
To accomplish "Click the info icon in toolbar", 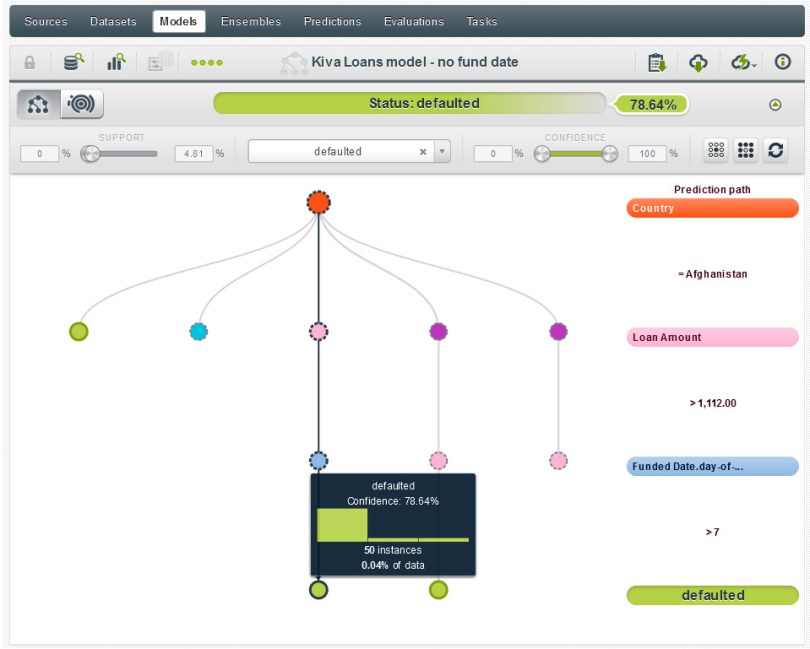I will [783, 62].
